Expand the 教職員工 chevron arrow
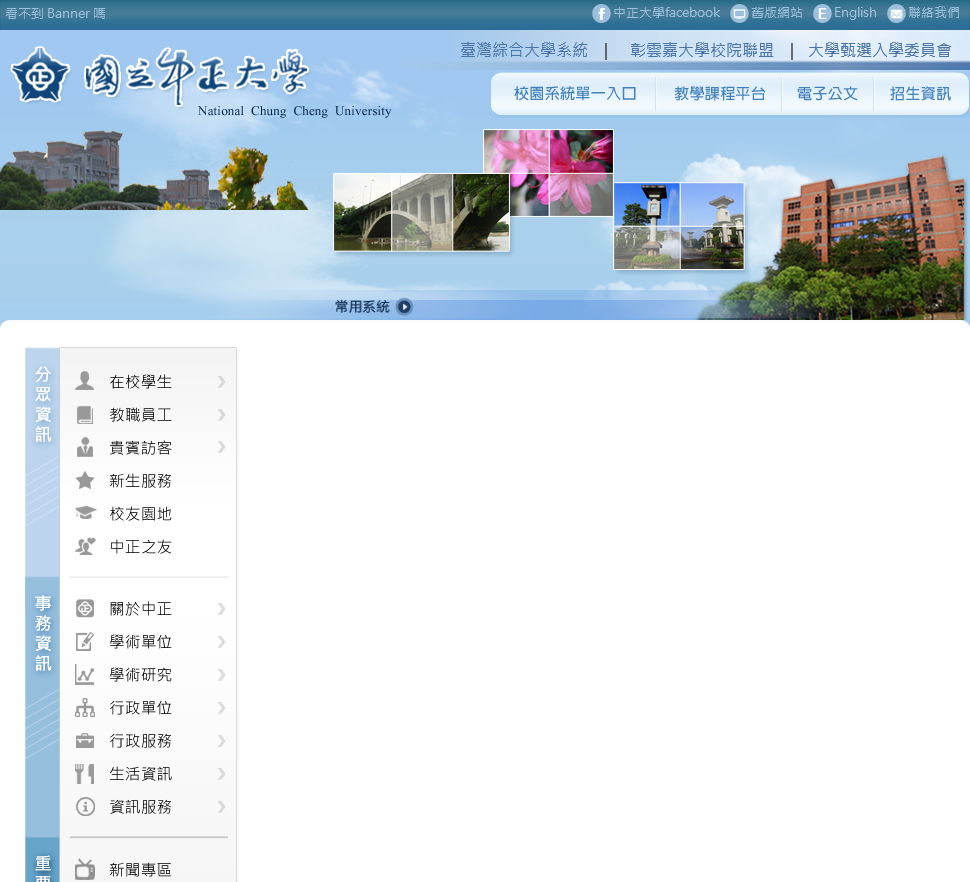Image resolution: width=970 pixels, height=882 pixels. pos(221,415)
